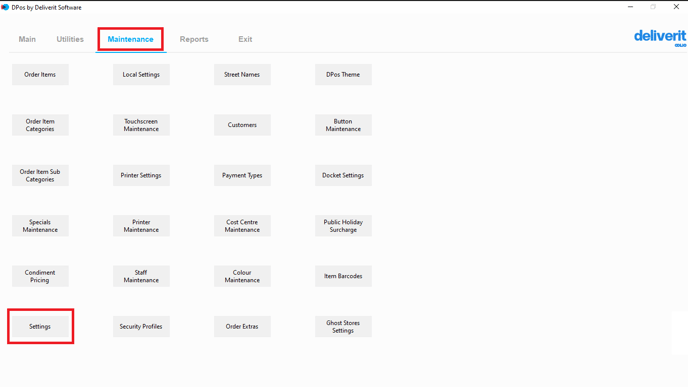The height and width of the screenshot is (387, 688).
Task: Open Public Holiday Surcharge
Action: [x=343, y=226]
